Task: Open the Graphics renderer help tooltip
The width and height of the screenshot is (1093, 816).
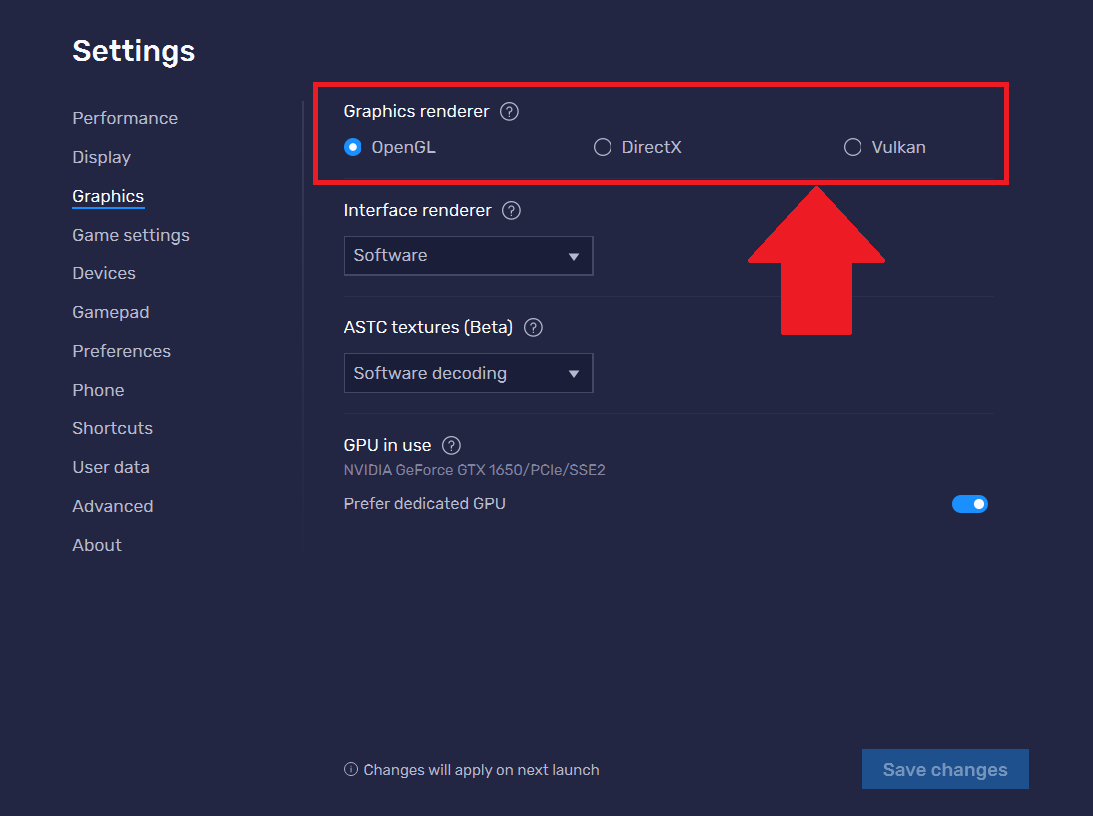Action: pyautogui.click(x=509, y=111)
